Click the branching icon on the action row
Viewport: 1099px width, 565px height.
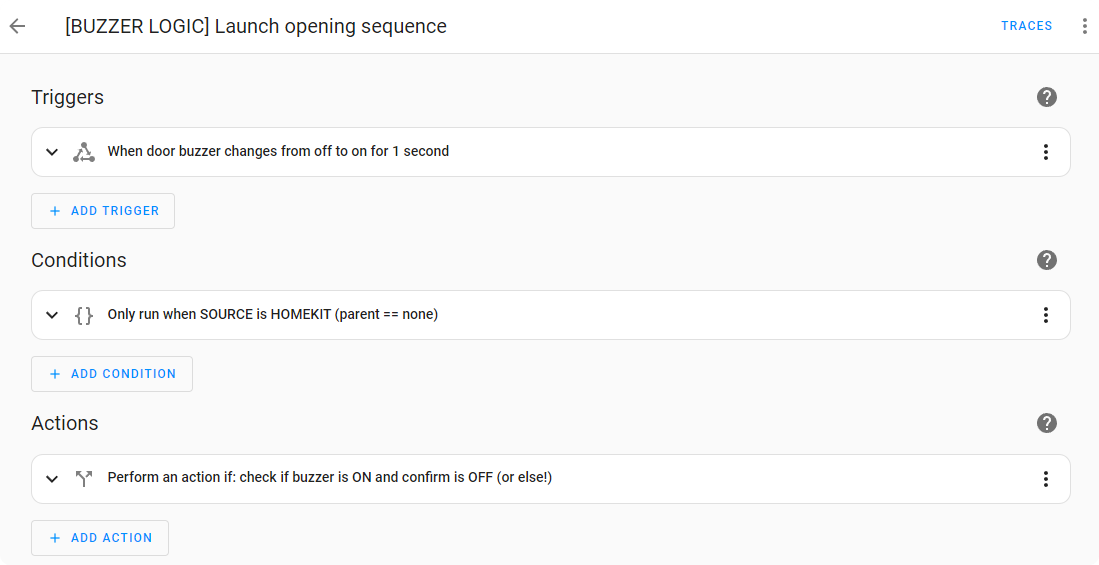coord(84,479)
